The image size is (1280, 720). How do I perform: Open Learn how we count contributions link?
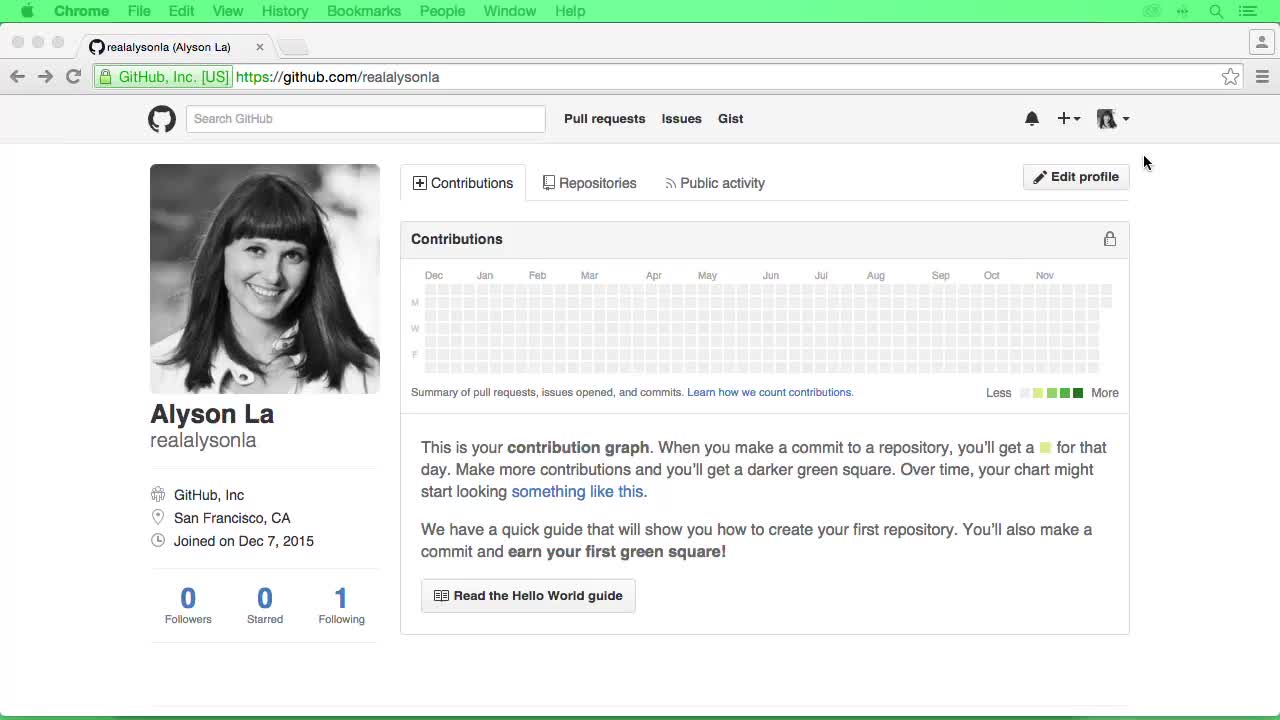click(x=770, y=392)
